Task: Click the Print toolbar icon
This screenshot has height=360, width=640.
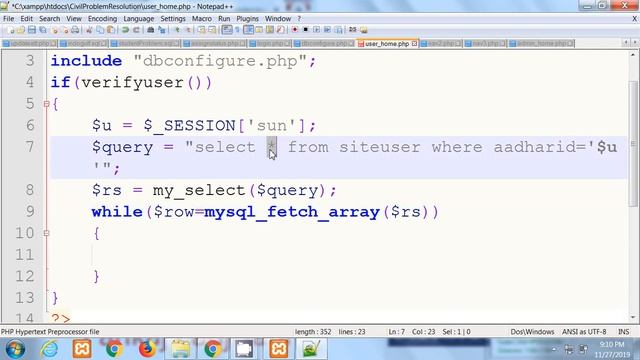Action: click(75, 30)
